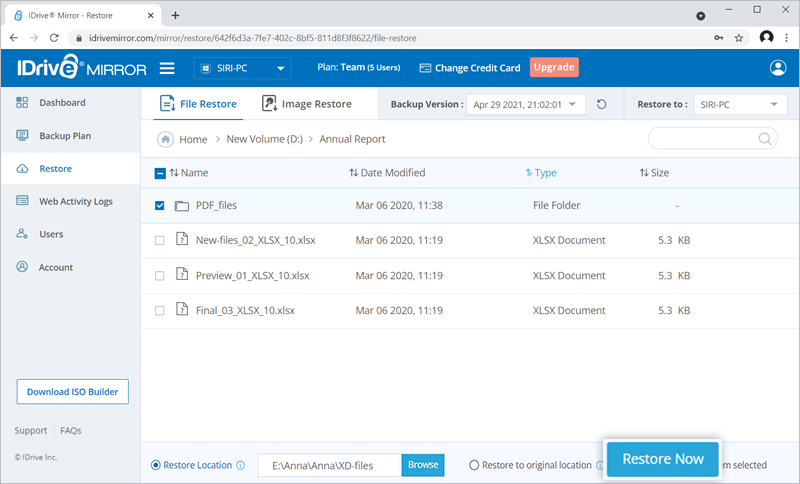Image resolution: width=800 pixels, height=484 pixels.
Task: Click the restore path field E:\Anna\Anna\XD-files
Action: [330, 465]
